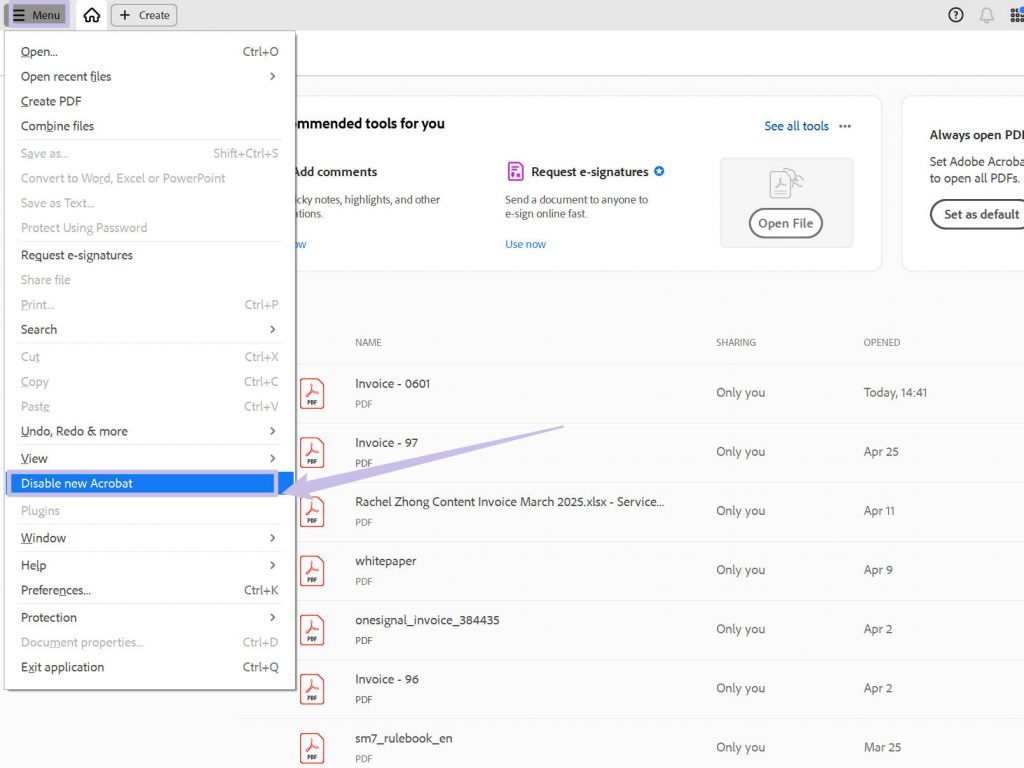Click the notifications bell icon
The height and width of the screenshot is (768, 1024).
coord(988,15)
